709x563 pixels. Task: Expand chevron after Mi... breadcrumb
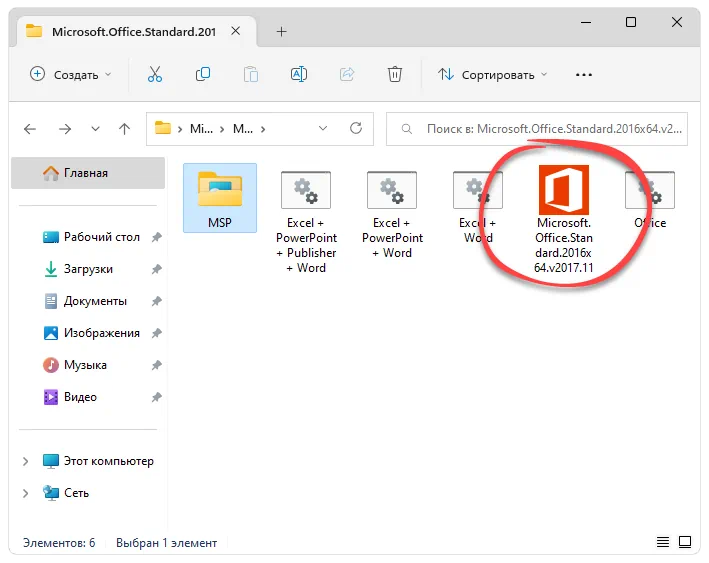[x=222, y=129]
